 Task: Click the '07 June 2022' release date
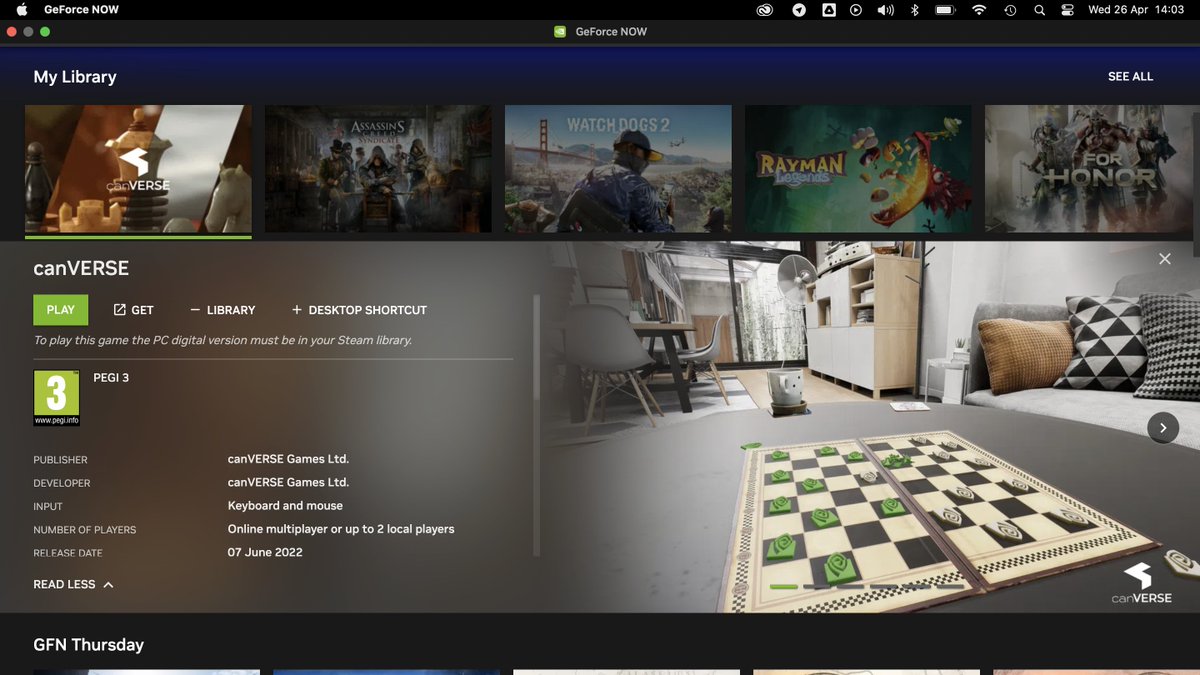(x=265, y=552)
